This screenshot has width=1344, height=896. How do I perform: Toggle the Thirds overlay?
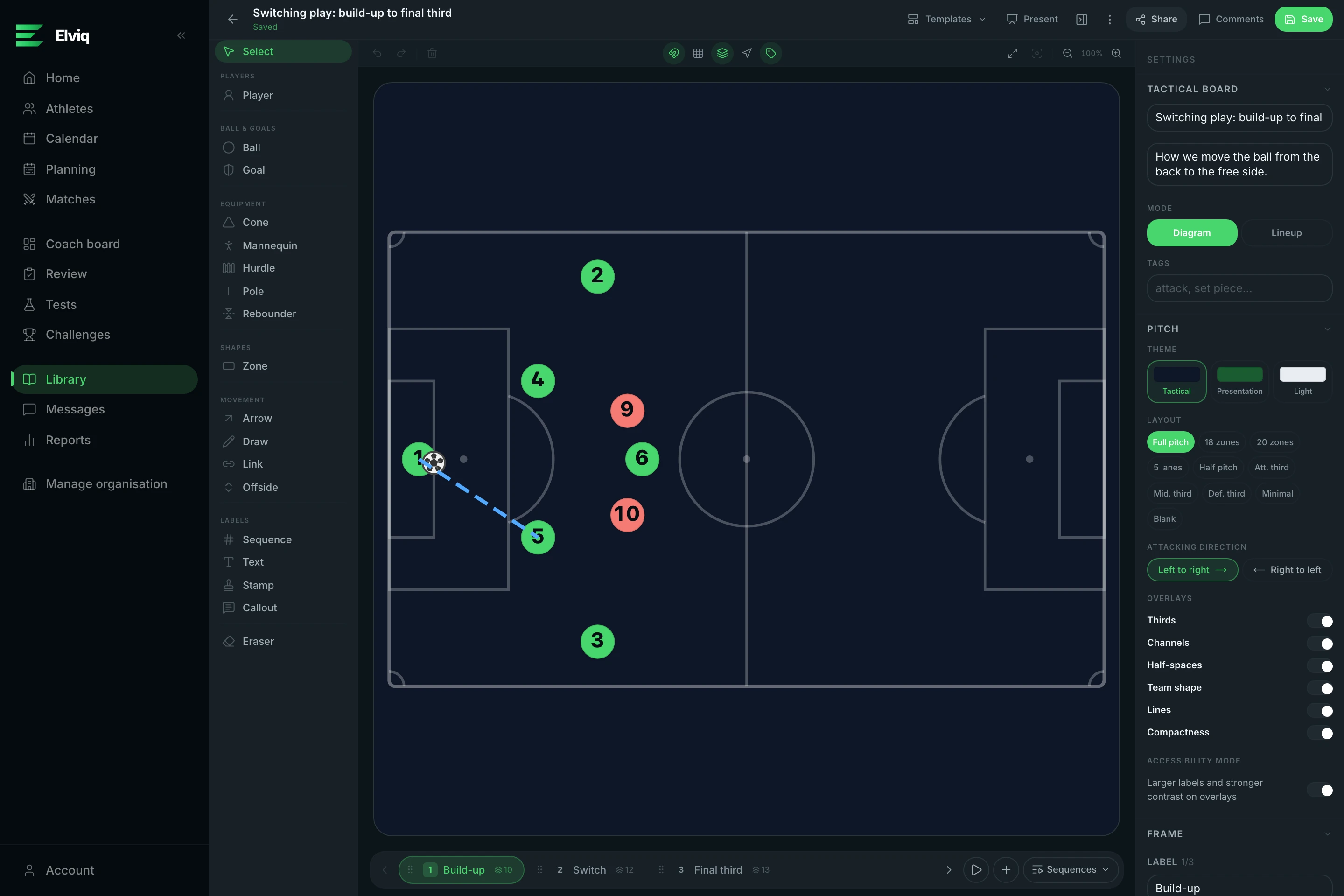coord(1319,621)
